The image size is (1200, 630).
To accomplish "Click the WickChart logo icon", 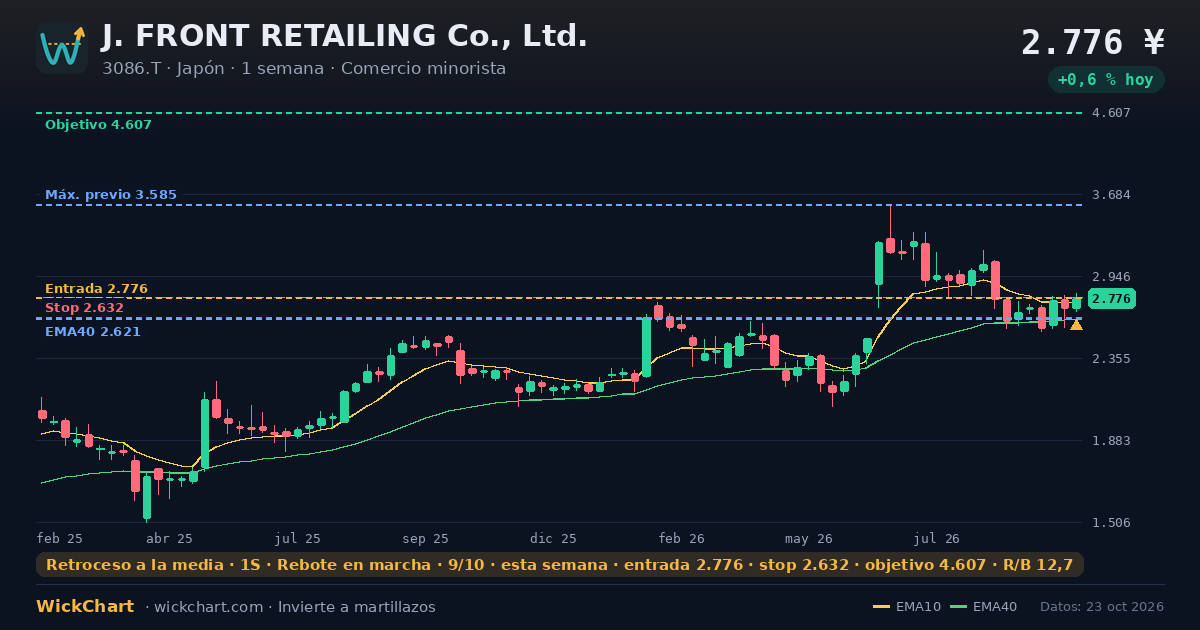I will point(62,48).
